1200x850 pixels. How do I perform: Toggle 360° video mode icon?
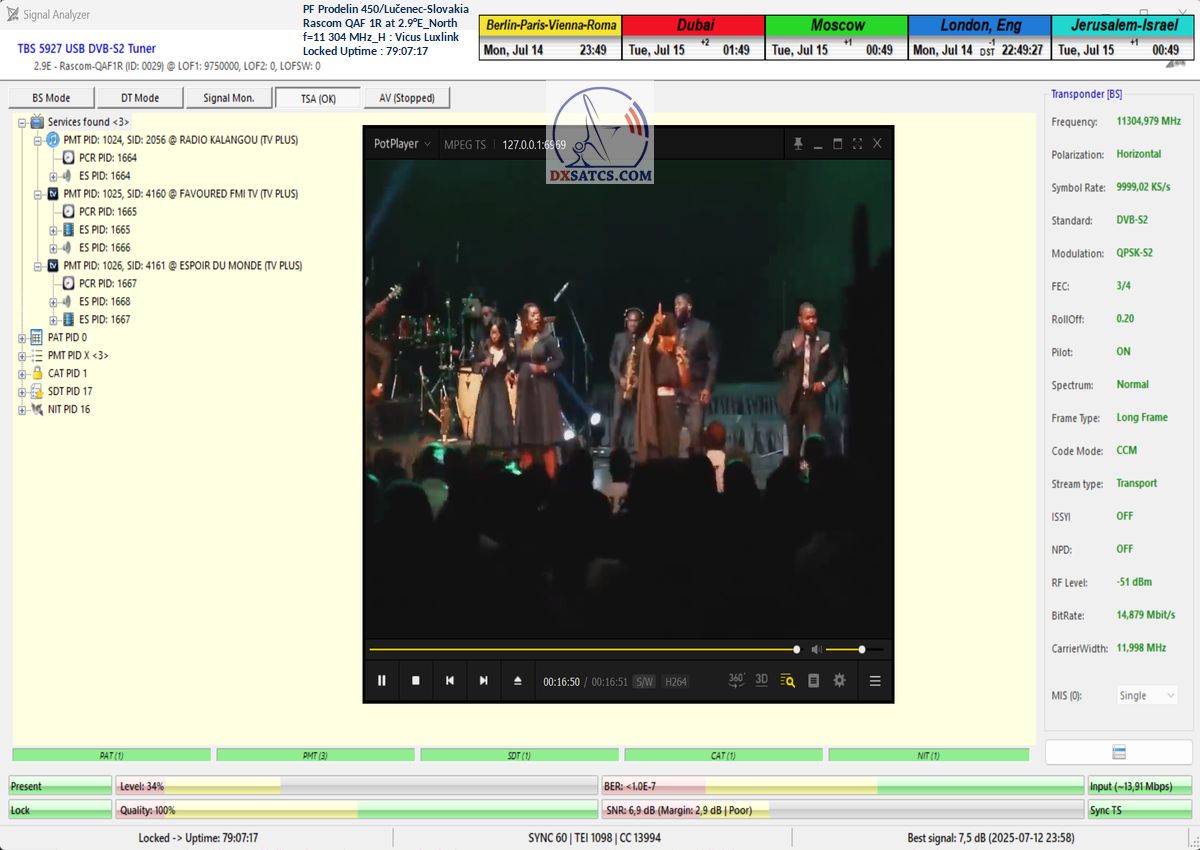tap(736, 680)
